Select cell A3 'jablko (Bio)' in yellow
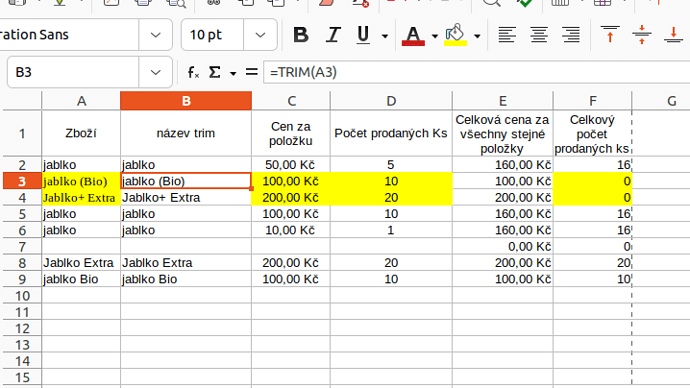Image resolution: width=690 pixels, height=388 pixels. coord(81,181)
